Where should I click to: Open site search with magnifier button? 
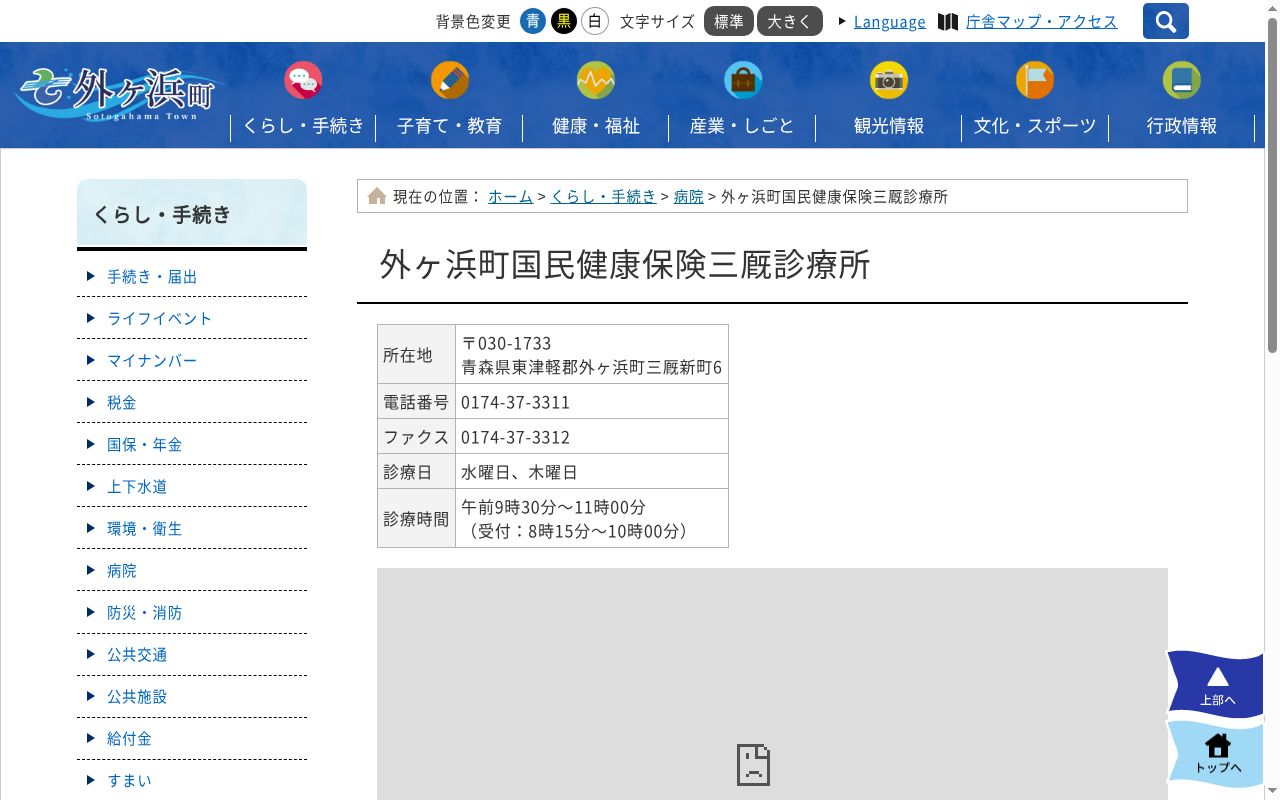(1166, 21)
